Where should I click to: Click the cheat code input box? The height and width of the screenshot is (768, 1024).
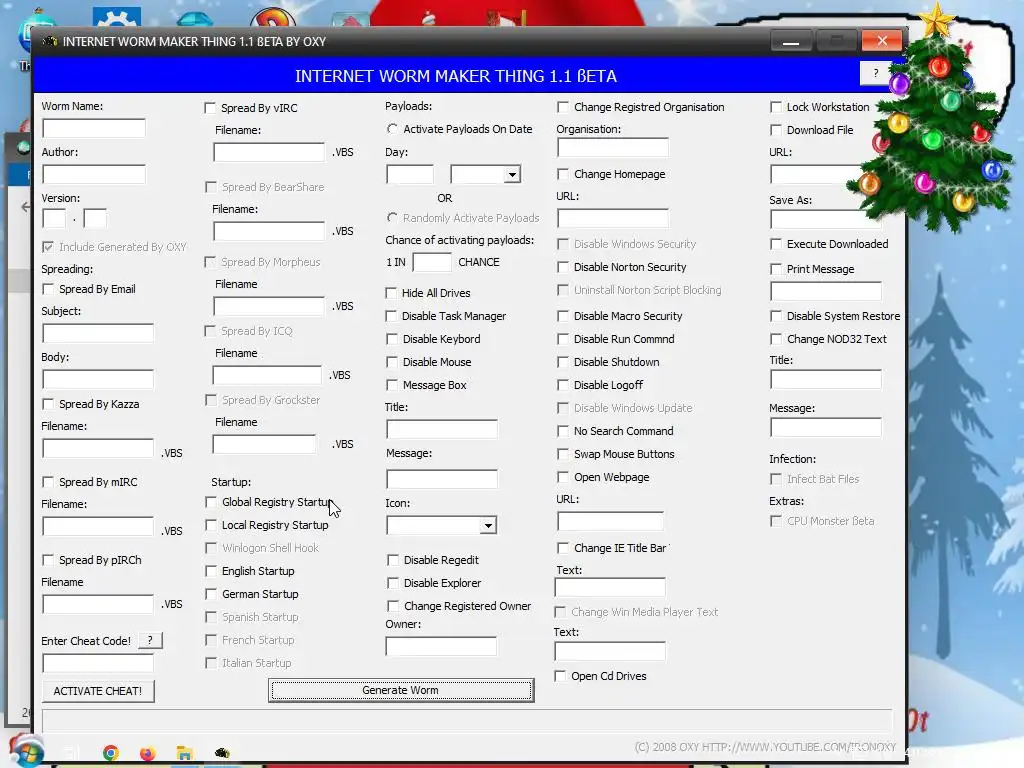(x=98, y=664)
